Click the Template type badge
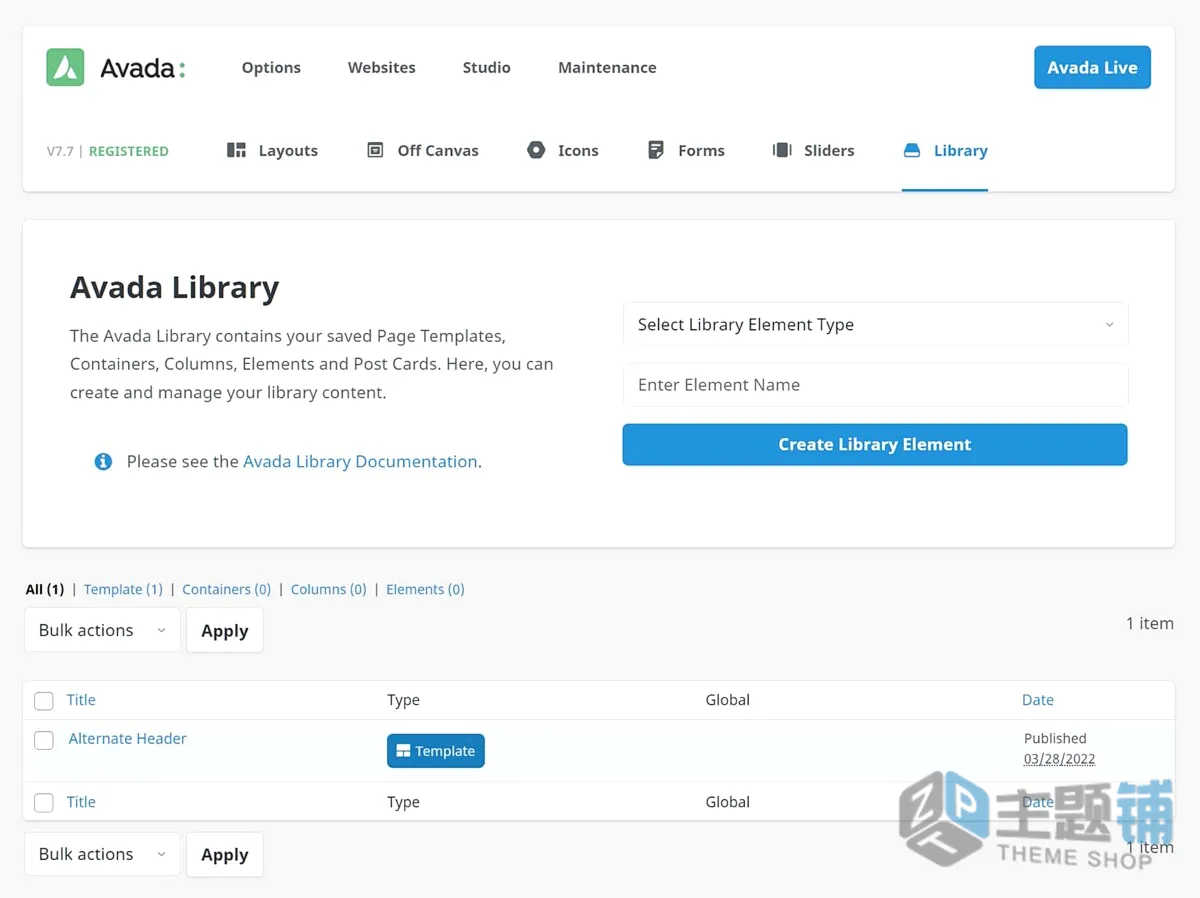 pyautogui.click(x=436, y=751)
